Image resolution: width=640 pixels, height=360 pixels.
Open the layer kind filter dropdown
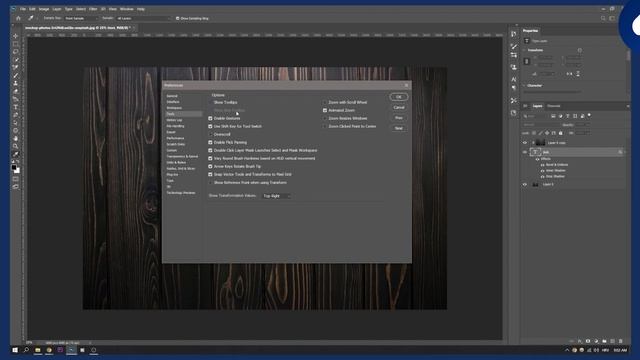point(535,116)
